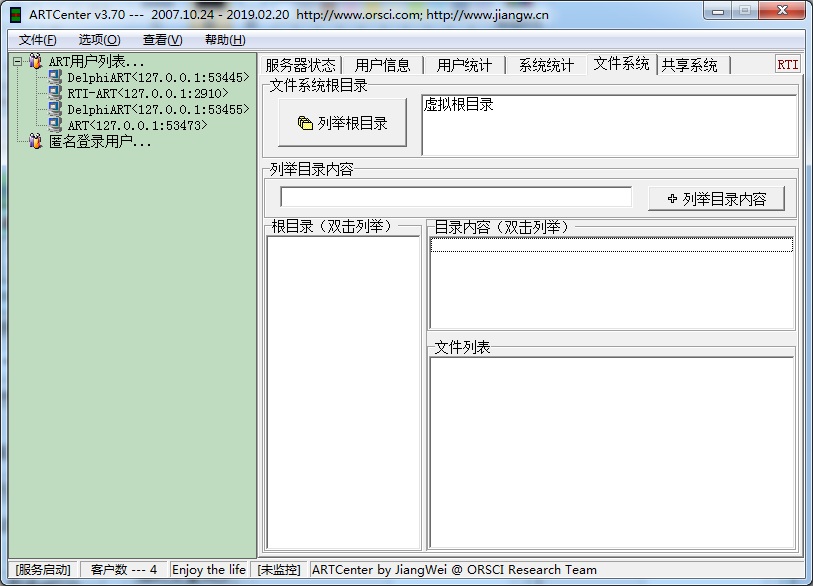Click the 客户数 --- 4 status entry

[123, 570]
